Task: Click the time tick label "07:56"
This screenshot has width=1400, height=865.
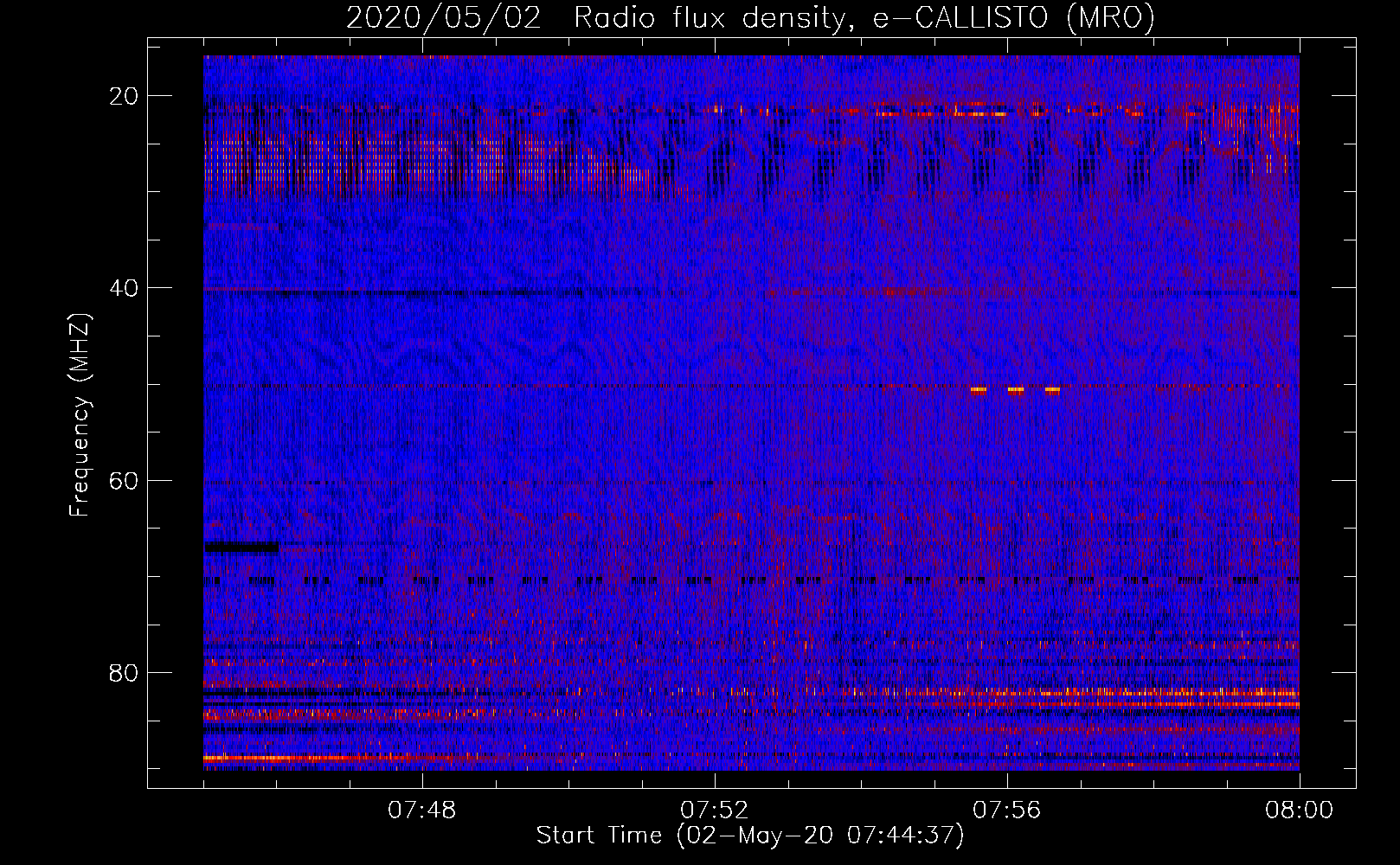Action: pyautogui.click(x=1007, y=811)
